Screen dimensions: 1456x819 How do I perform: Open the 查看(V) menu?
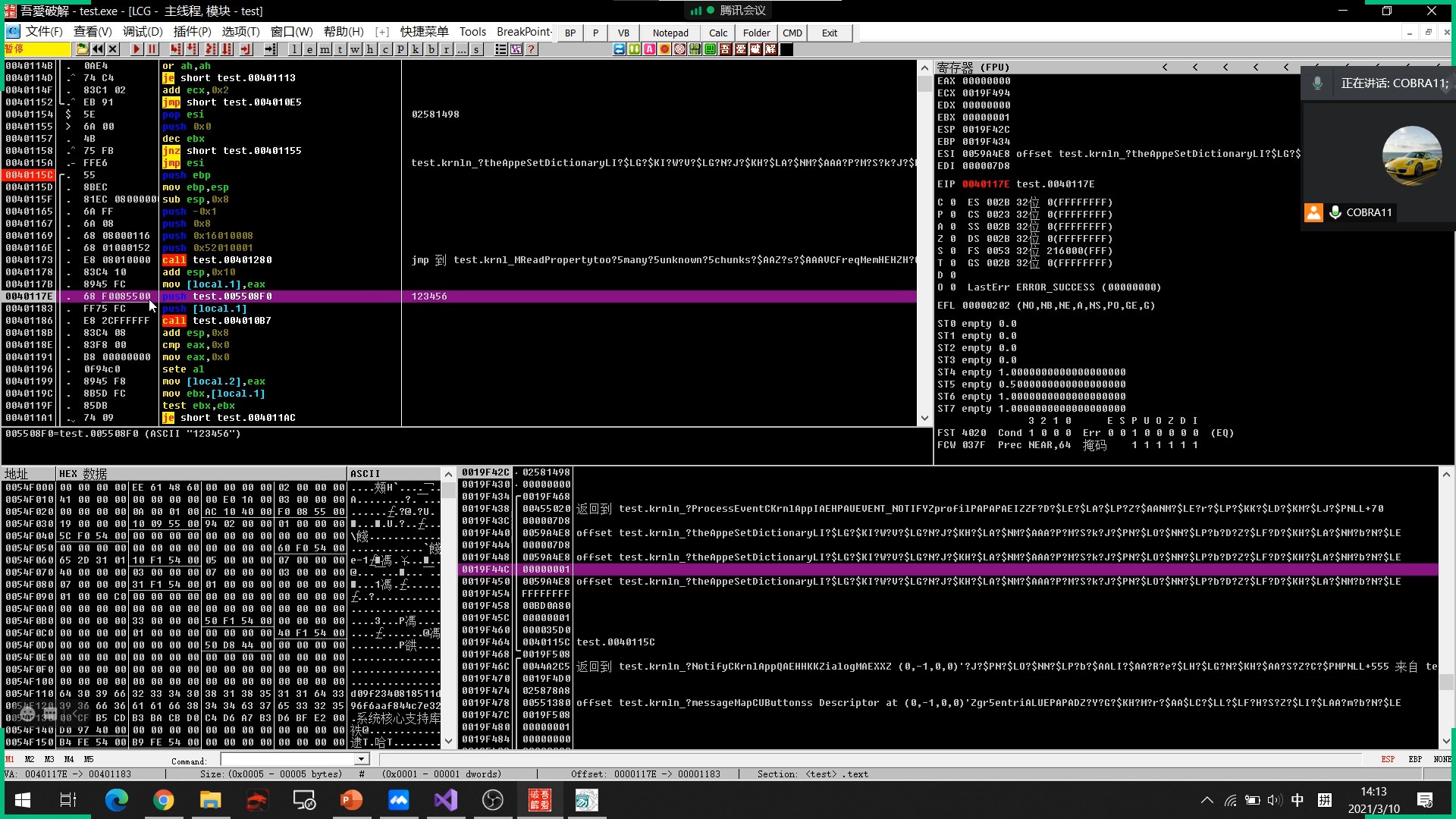(x=93, y=32)
